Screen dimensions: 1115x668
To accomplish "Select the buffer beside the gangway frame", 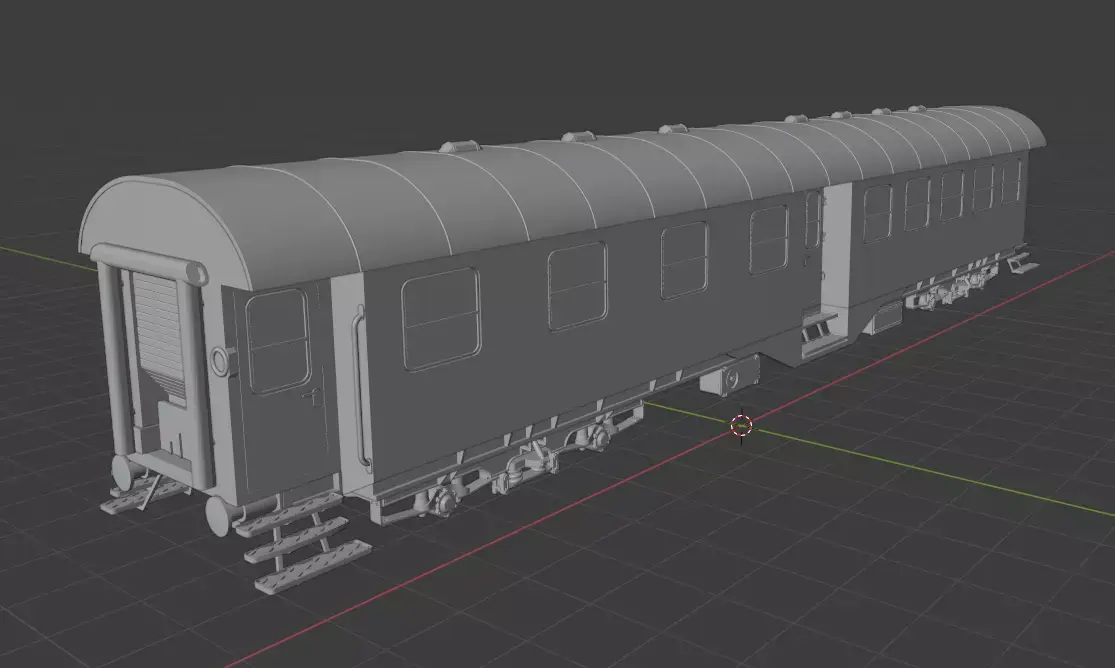I will coord(125,472).
